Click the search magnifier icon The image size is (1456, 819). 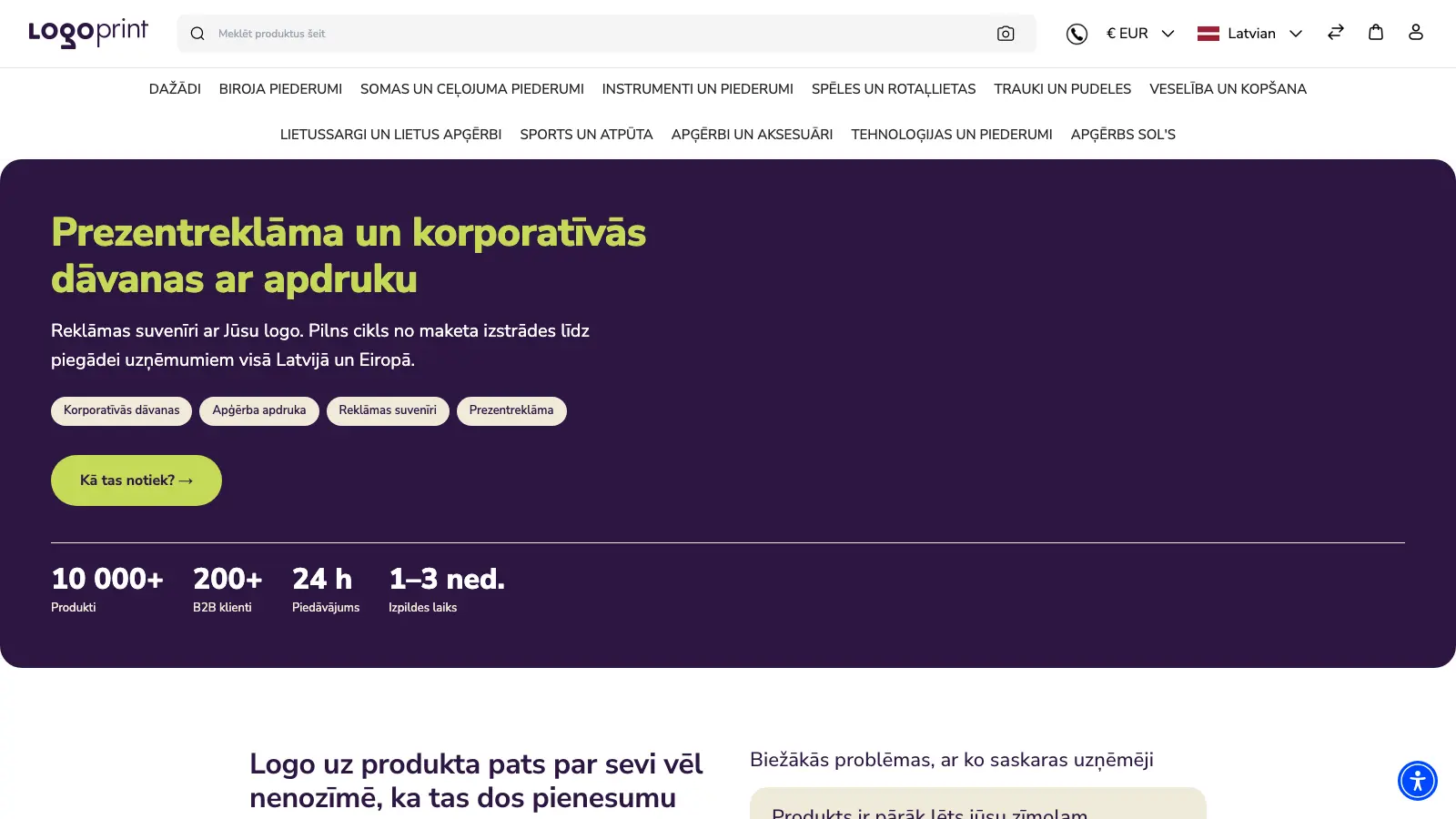197,34
